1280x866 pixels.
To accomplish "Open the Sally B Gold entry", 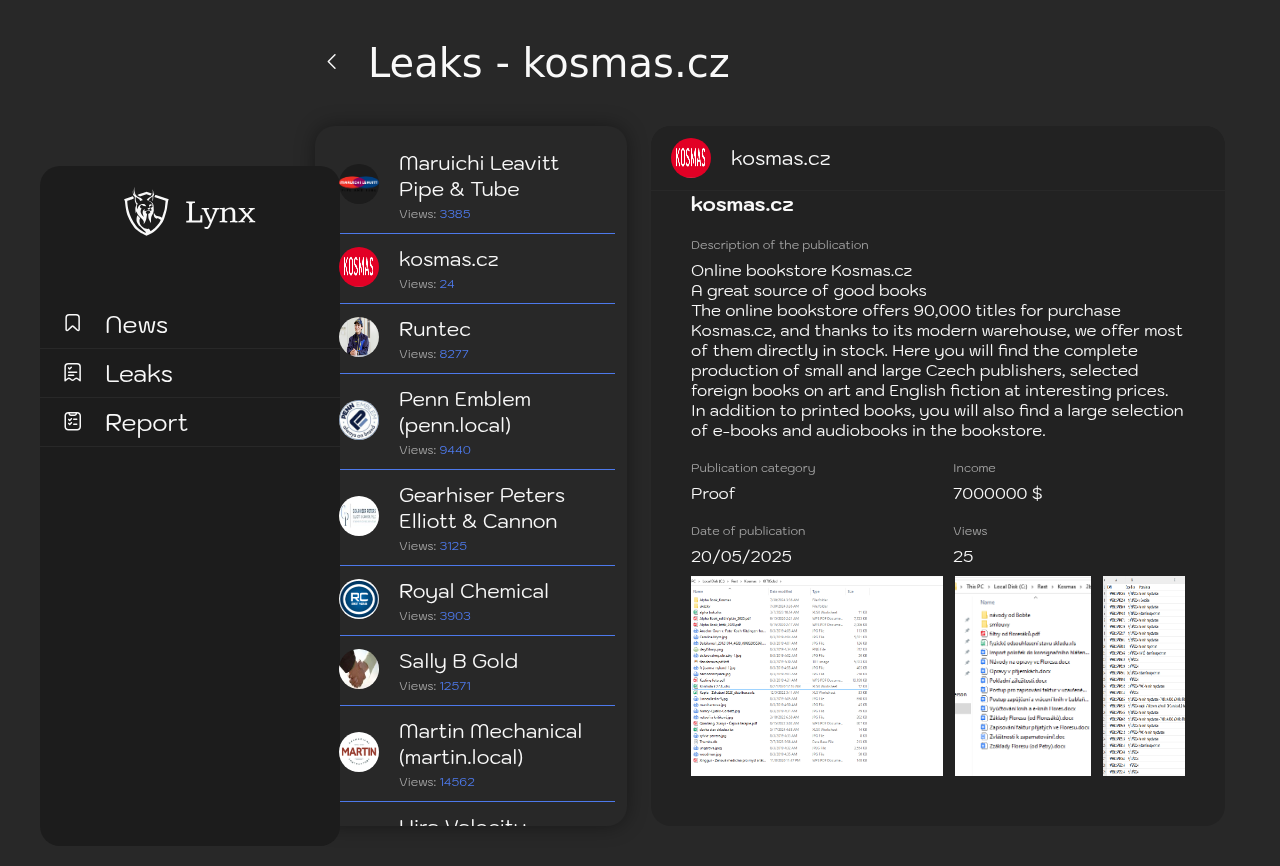I will (x=477, y=671).
